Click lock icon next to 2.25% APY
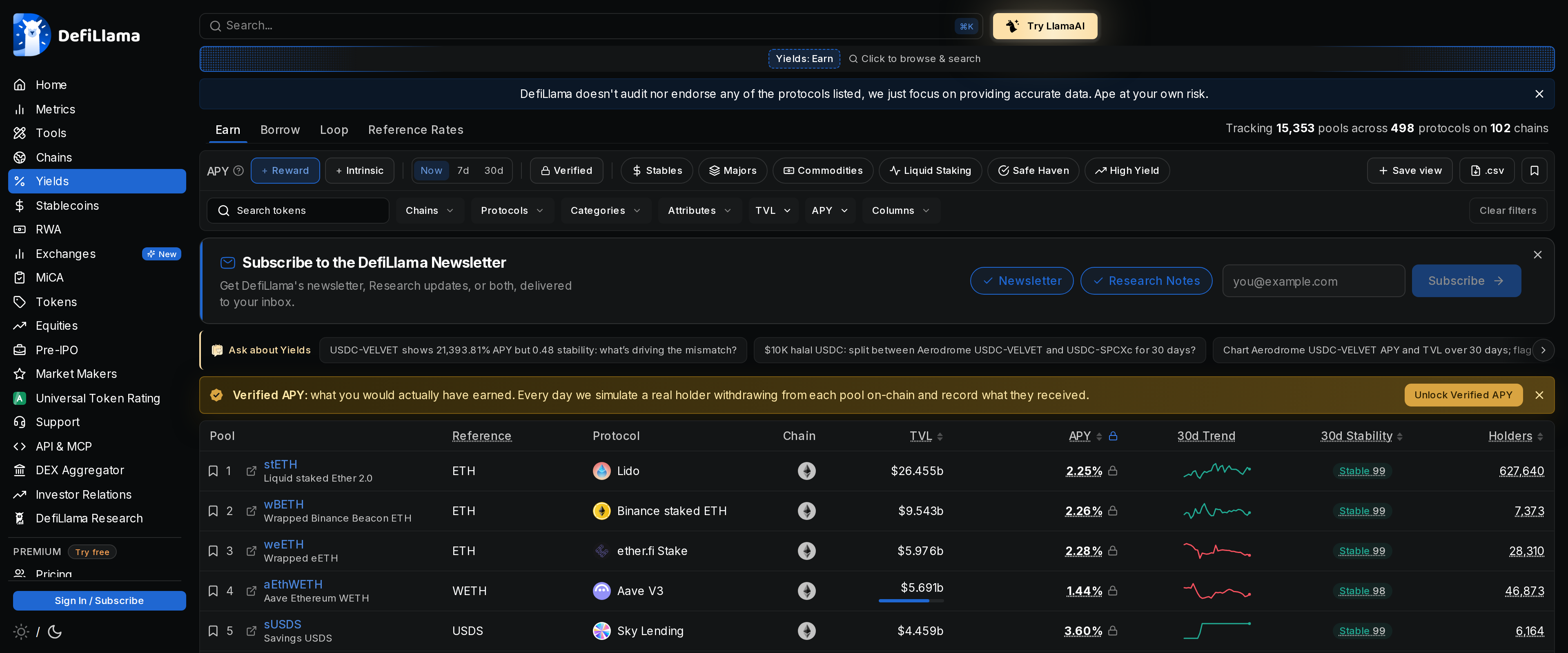 [x=1113, y=471]
